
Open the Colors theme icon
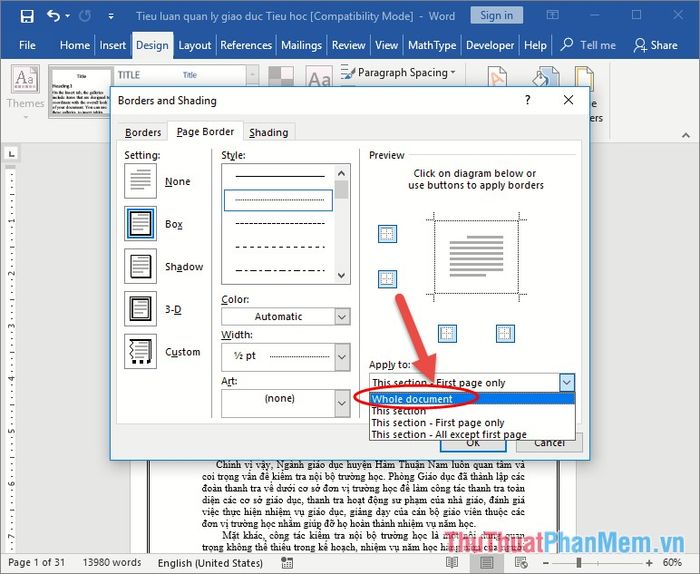click(281, 76)
